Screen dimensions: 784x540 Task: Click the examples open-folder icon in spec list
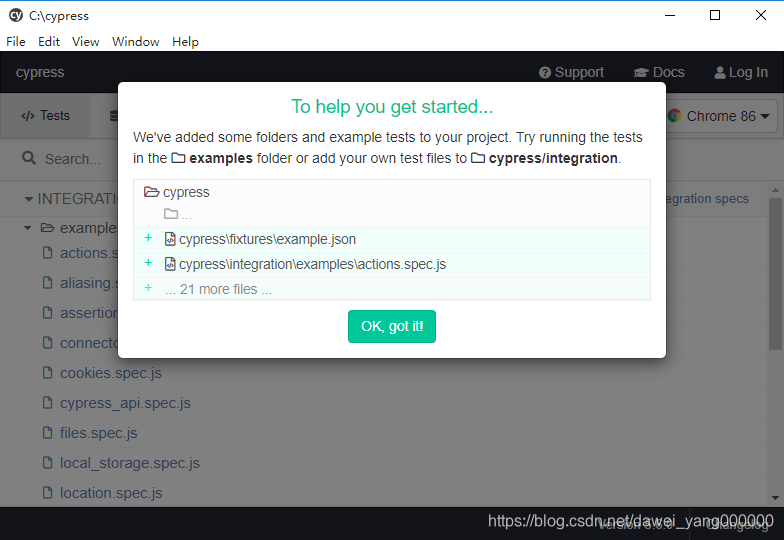click(48, 228)
